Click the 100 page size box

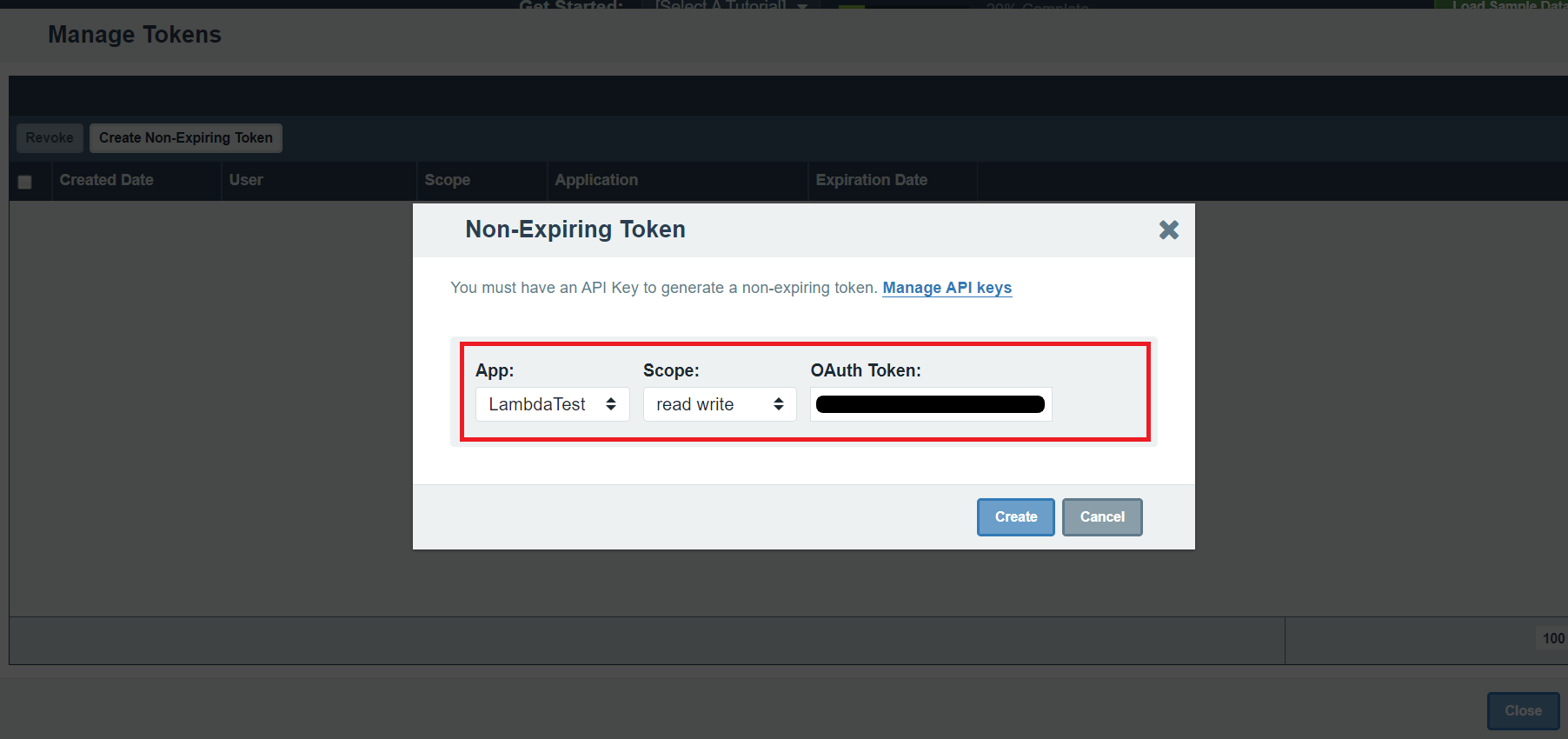pyautogui.click(x=1552, y=638)
